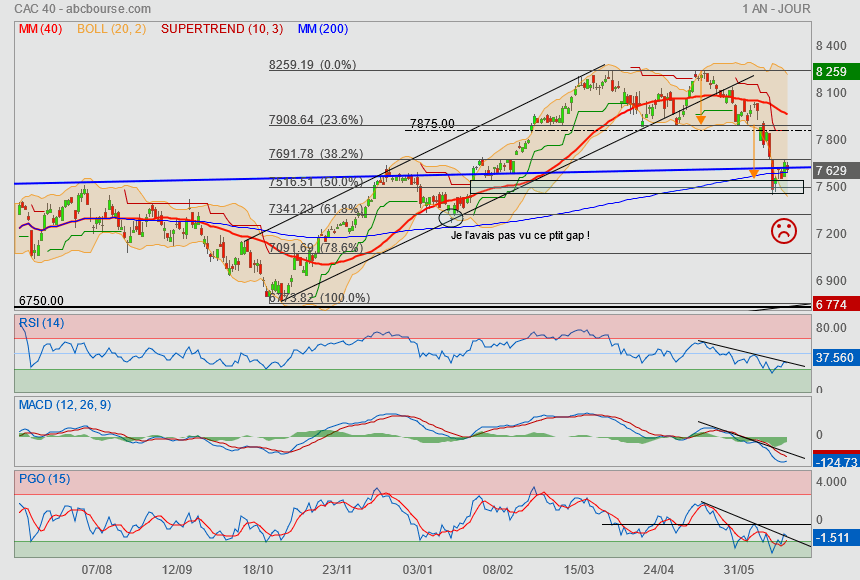
Task: Click the 7 800 price axis value
Action: coord(831,140)
